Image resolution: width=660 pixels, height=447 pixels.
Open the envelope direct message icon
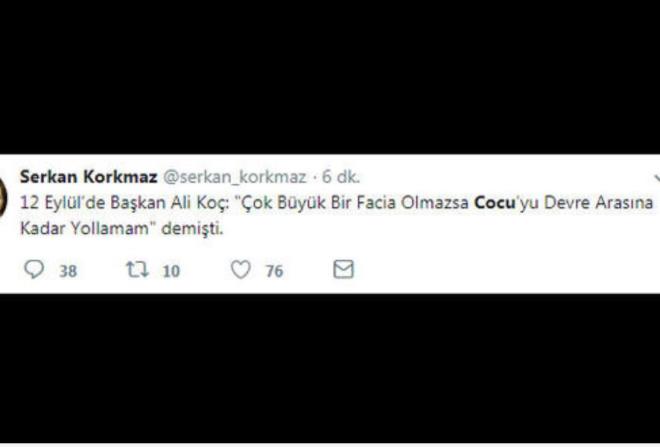(x=343, y=269)
